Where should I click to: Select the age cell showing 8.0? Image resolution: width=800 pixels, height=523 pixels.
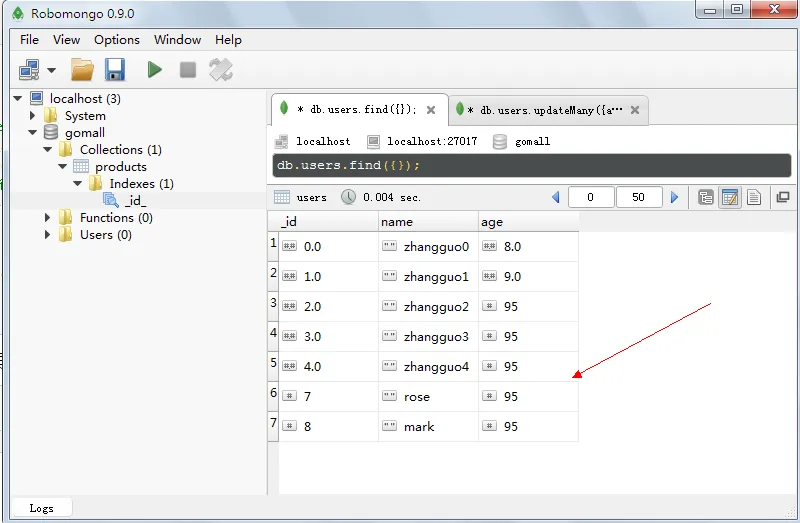(x=528, y=247)
